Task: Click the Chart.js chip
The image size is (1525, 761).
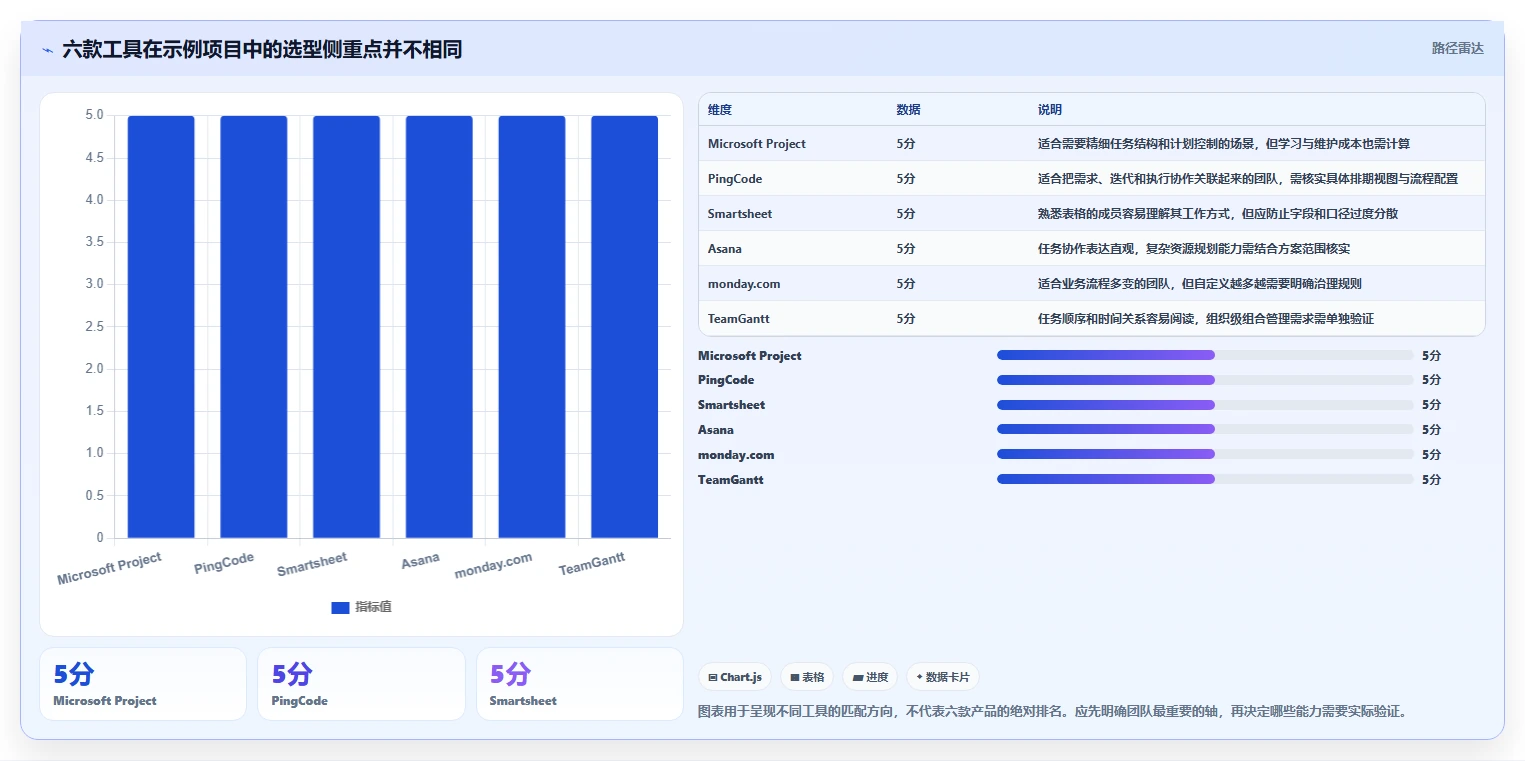Action: coord(735,677)
